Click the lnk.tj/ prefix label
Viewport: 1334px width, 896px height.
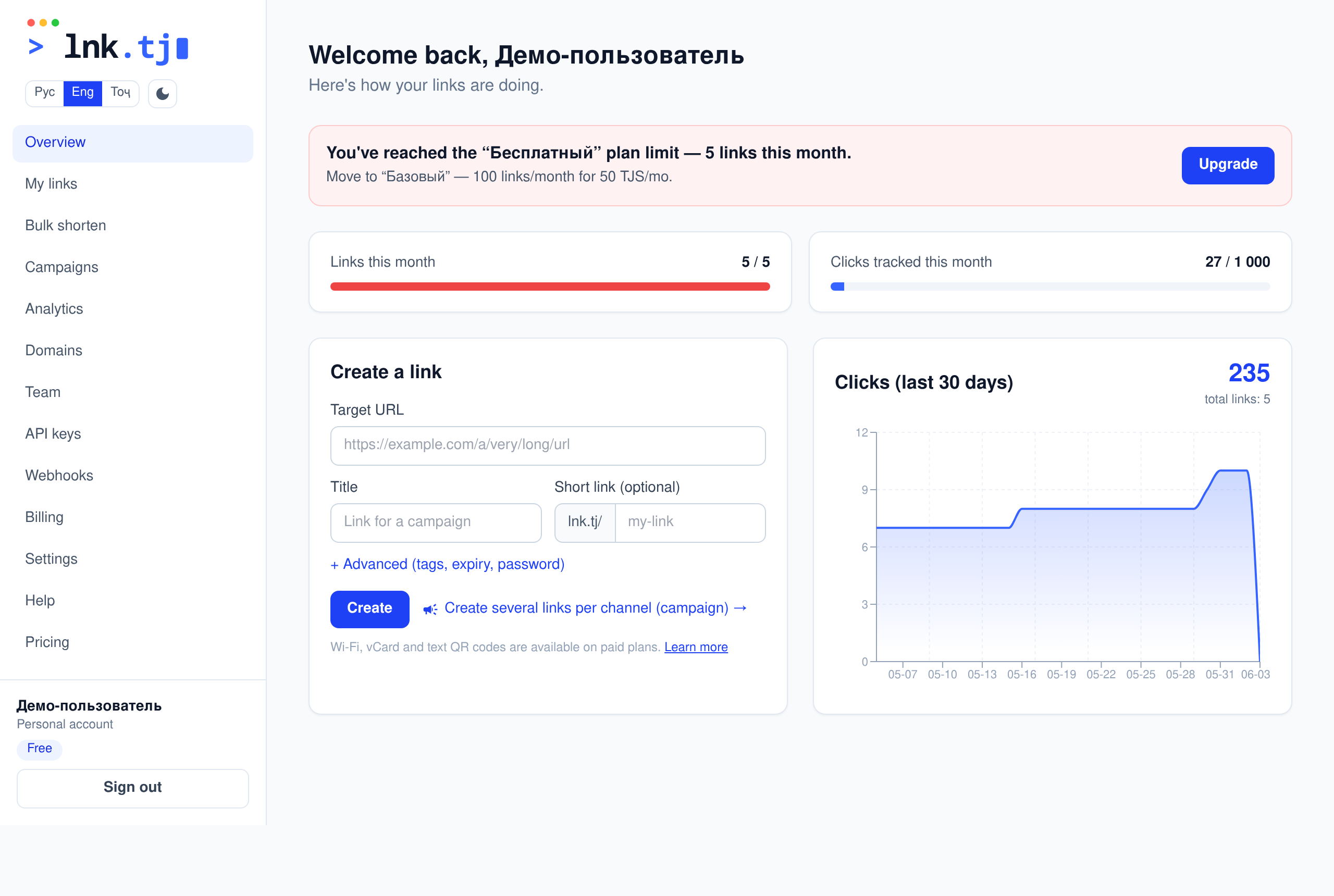pos(585,523)
